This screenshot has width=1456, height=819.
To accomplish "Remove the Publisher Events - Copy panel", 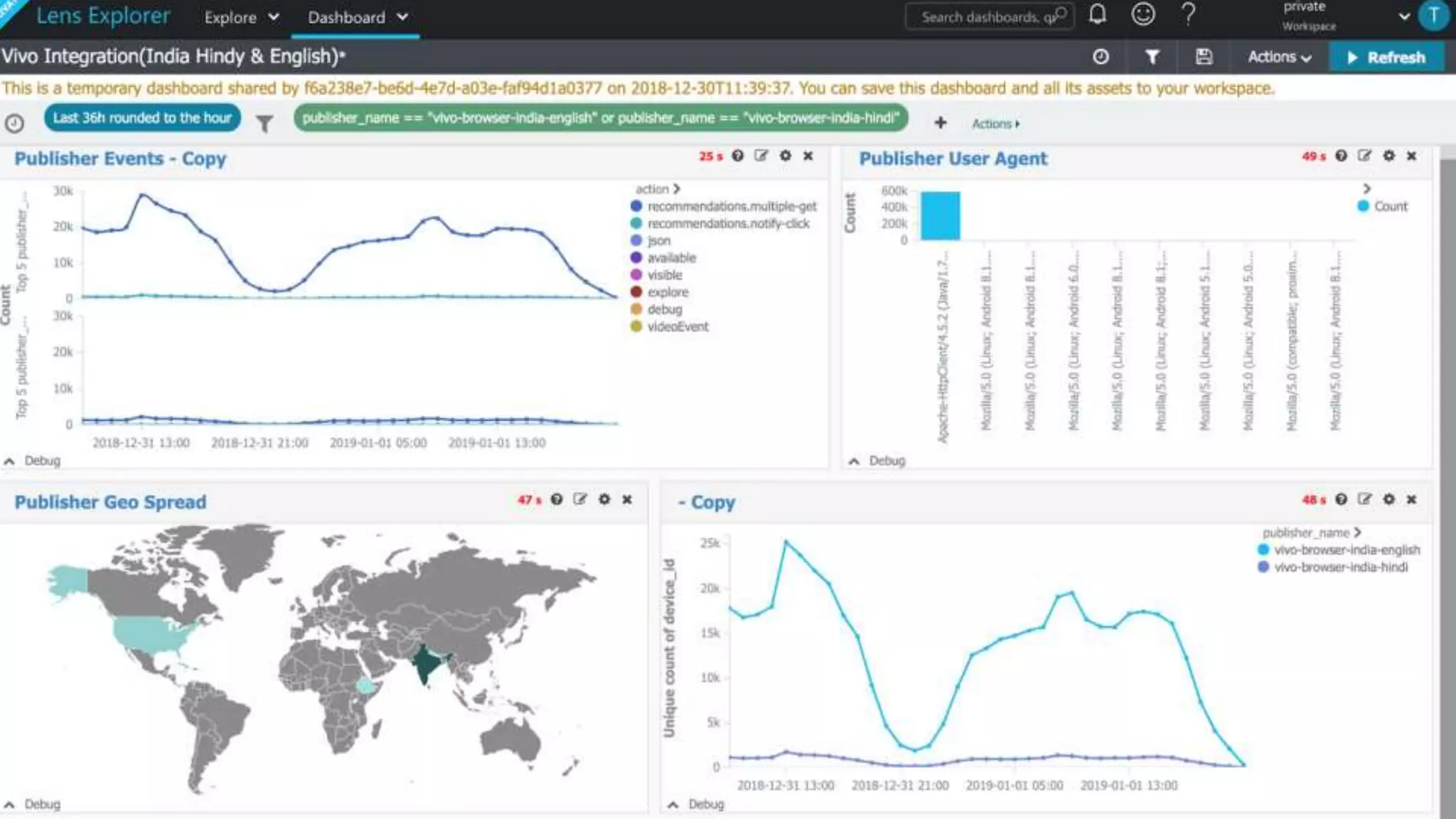I will 808,156.
